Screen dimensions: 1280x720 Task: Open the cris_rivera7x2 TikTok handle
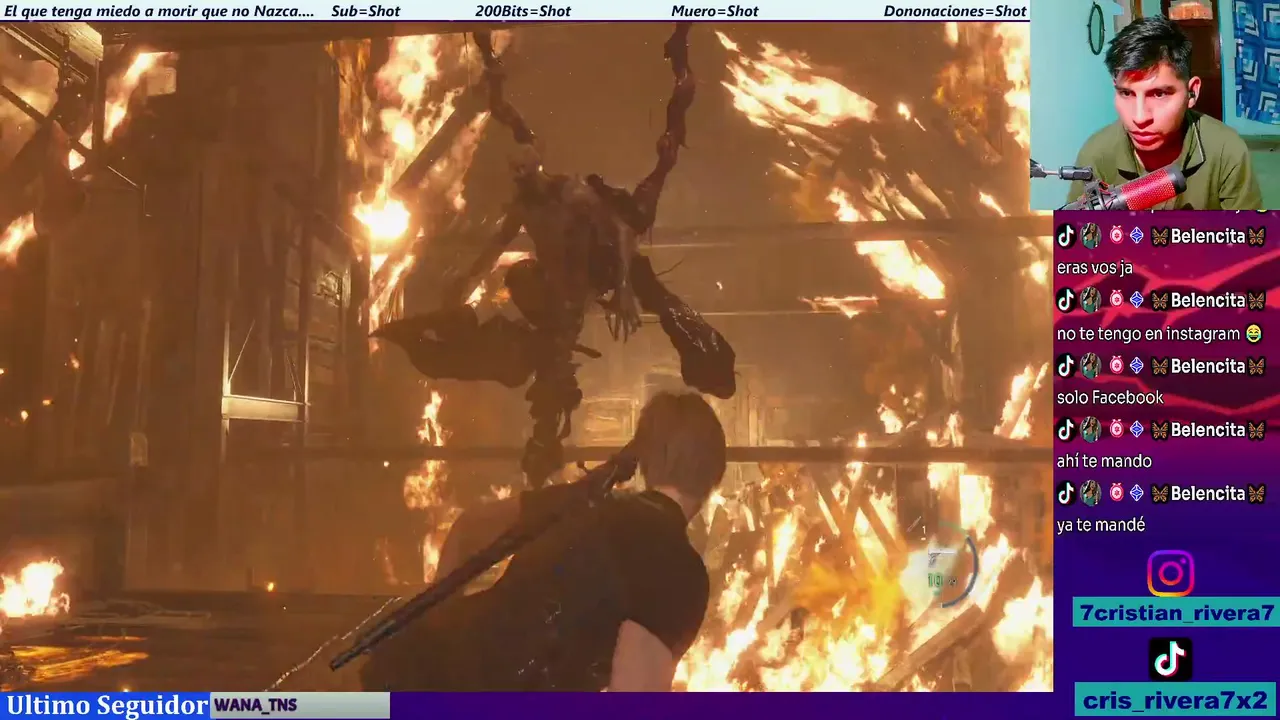pyautogui.click(x=1176, y=700)
